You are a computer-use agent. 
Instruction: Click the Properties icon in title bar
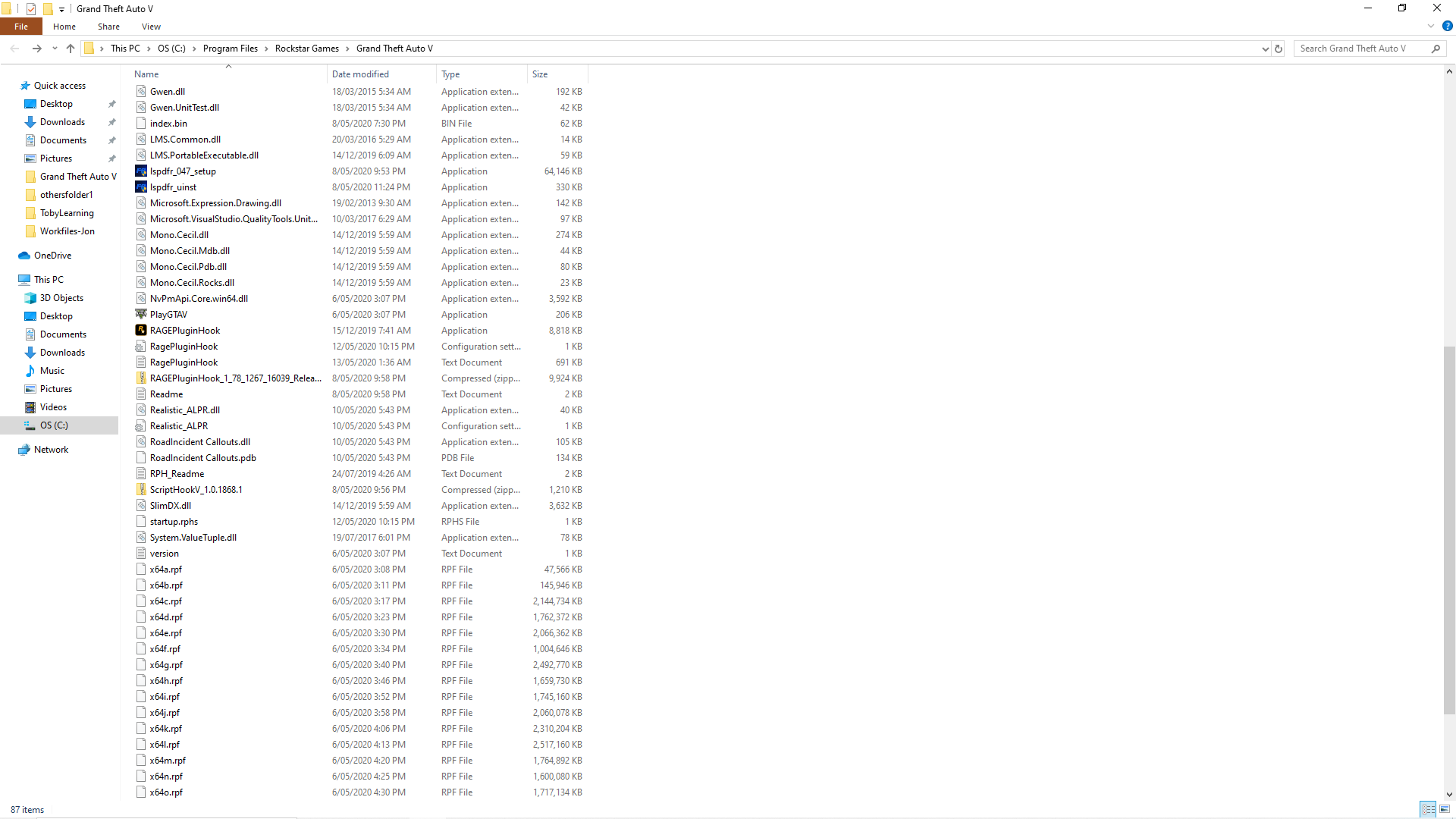(31, 9)
